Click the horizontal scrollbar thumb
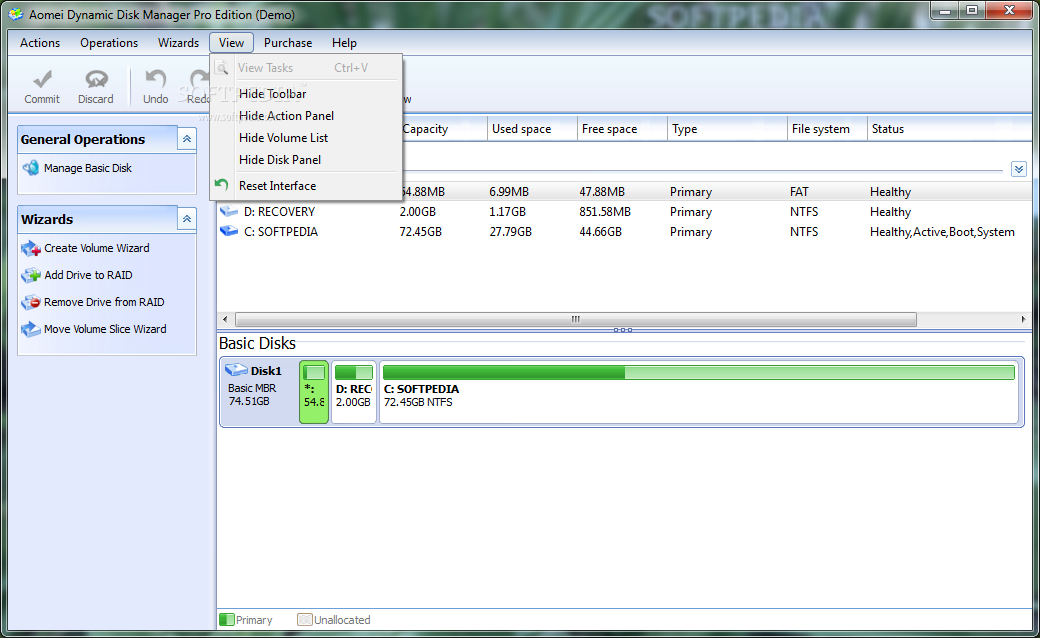This screenshot has width=1040, height=638. (576, 319)
